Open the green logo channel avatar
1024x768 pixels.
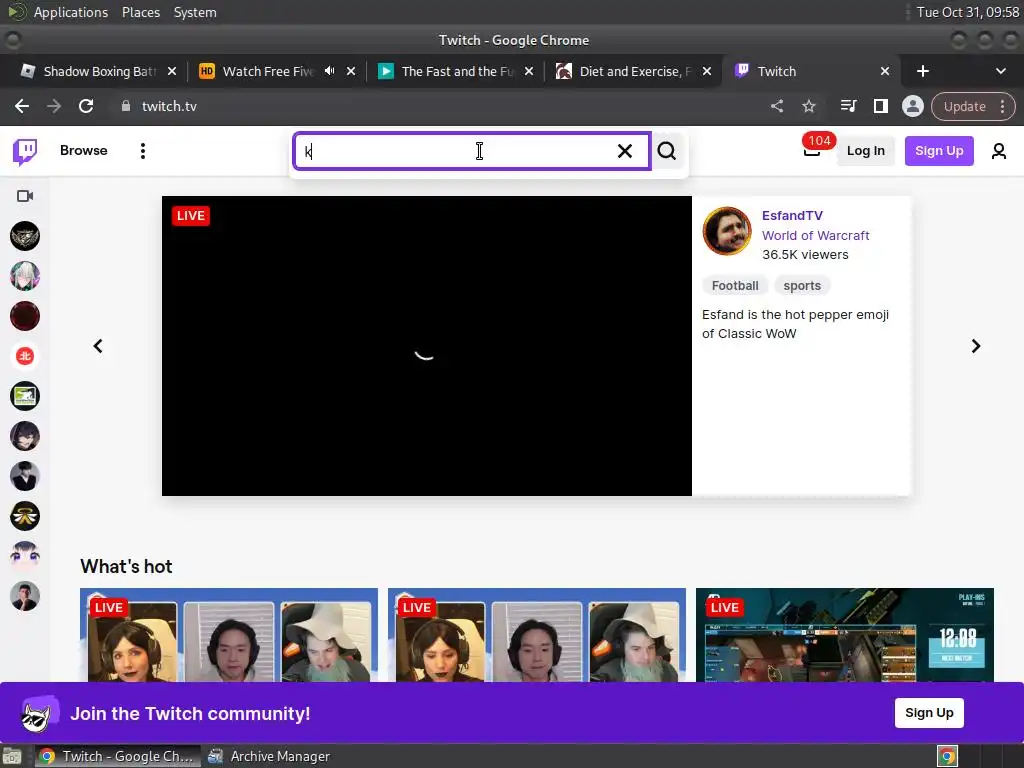(25, 396)
